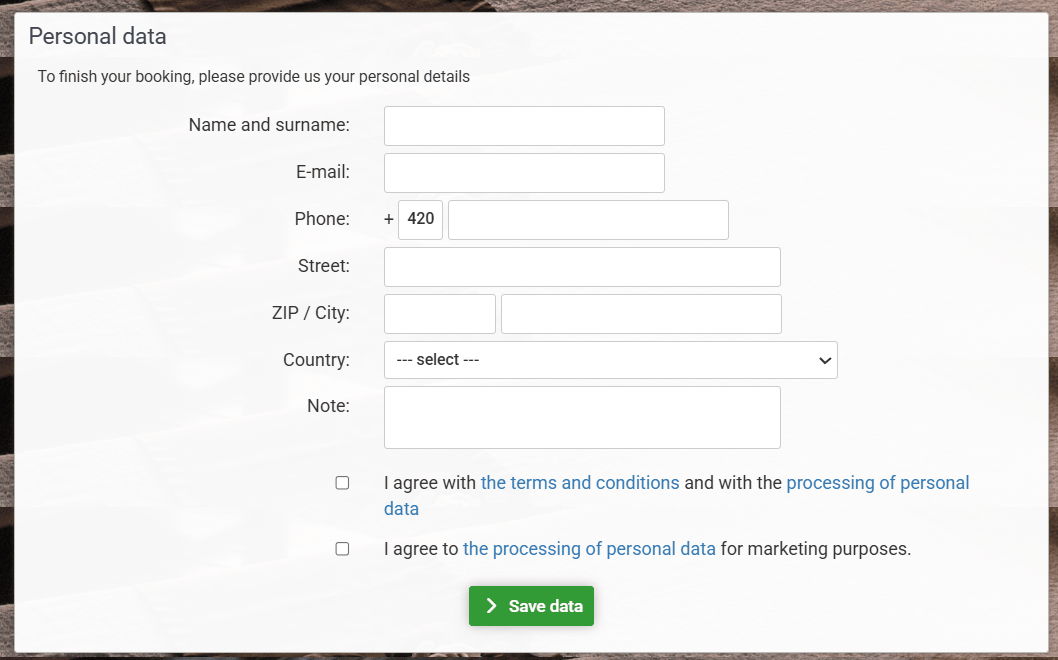Image resolution: width=1058 pixels, height=660 pixels.
Task: Click the arrow icon on Save data
Action: point(491,606)
